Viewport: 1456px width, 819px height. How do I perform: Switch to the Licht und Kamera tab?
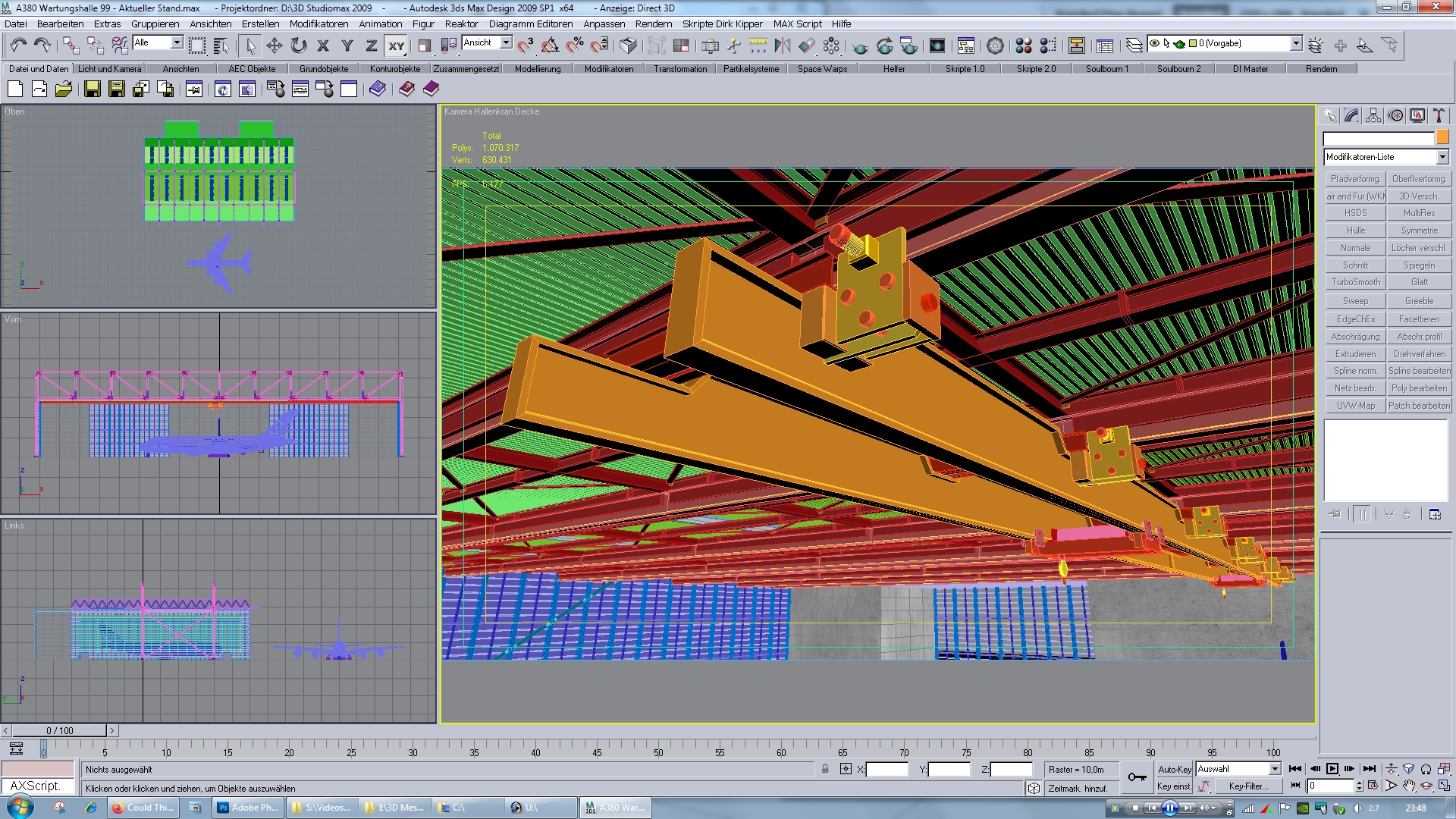tap(110, 69)
